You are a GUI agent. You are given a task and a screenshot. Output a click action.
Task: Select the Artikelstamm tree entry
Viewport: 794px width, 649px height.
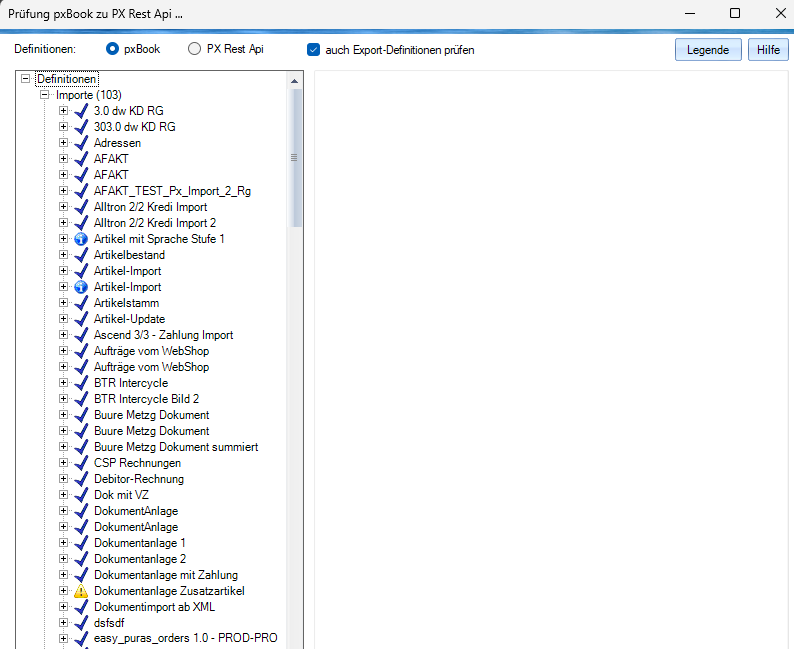126,303
